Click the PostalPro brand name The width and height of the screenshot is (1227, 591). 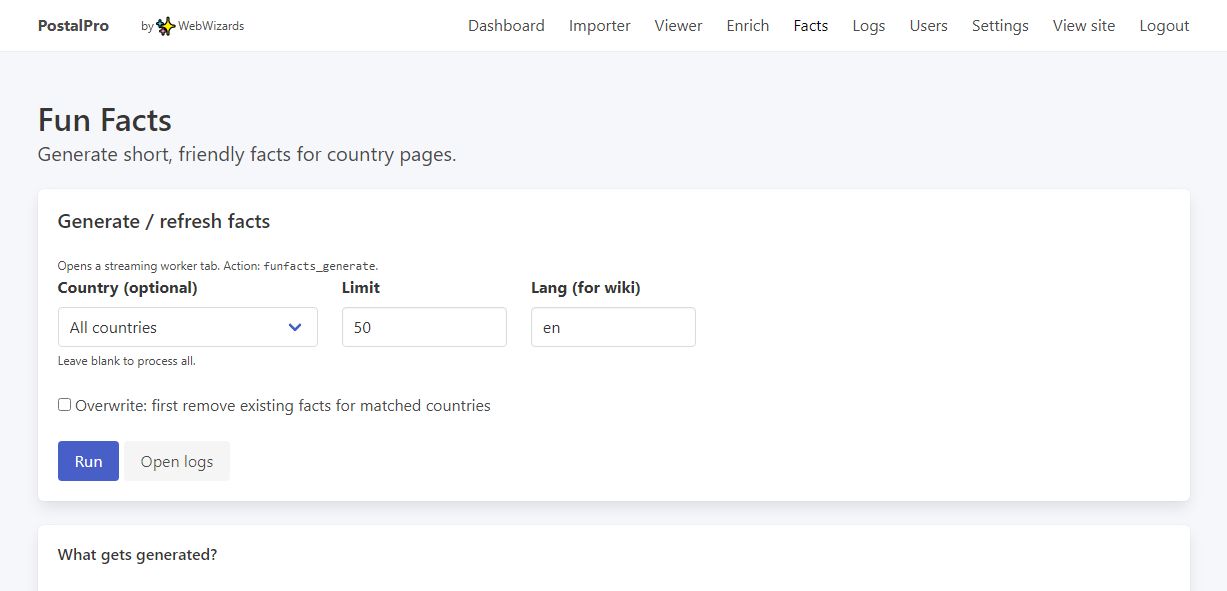coord(73,26)
